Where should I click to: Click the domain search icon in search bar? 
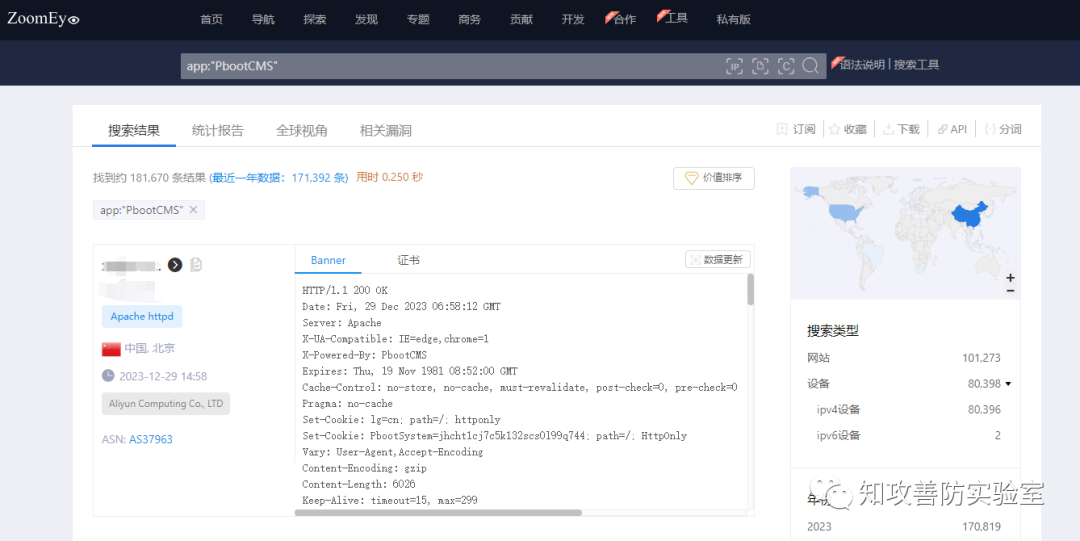coord(760,65)
